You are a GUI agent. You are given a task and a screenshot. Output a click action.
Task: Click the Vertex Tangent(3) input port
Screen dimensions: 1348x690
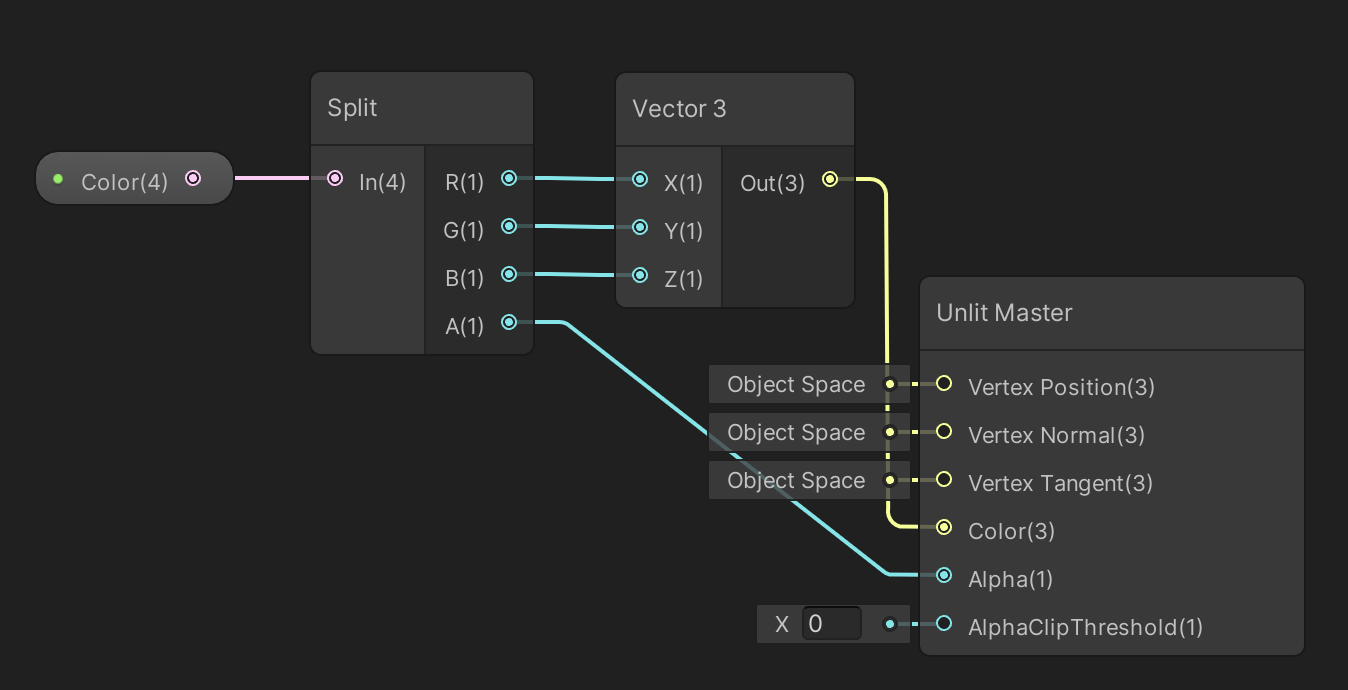944,480
